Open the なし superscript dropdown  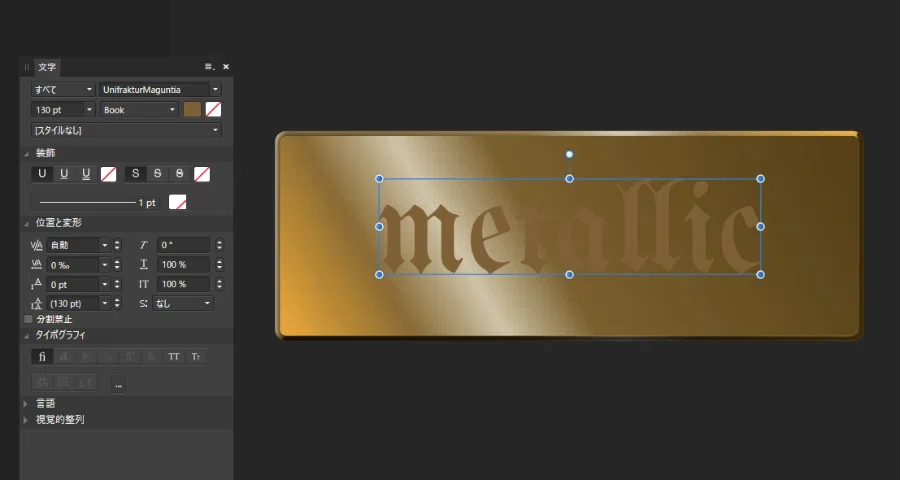(x=183, y=303)
